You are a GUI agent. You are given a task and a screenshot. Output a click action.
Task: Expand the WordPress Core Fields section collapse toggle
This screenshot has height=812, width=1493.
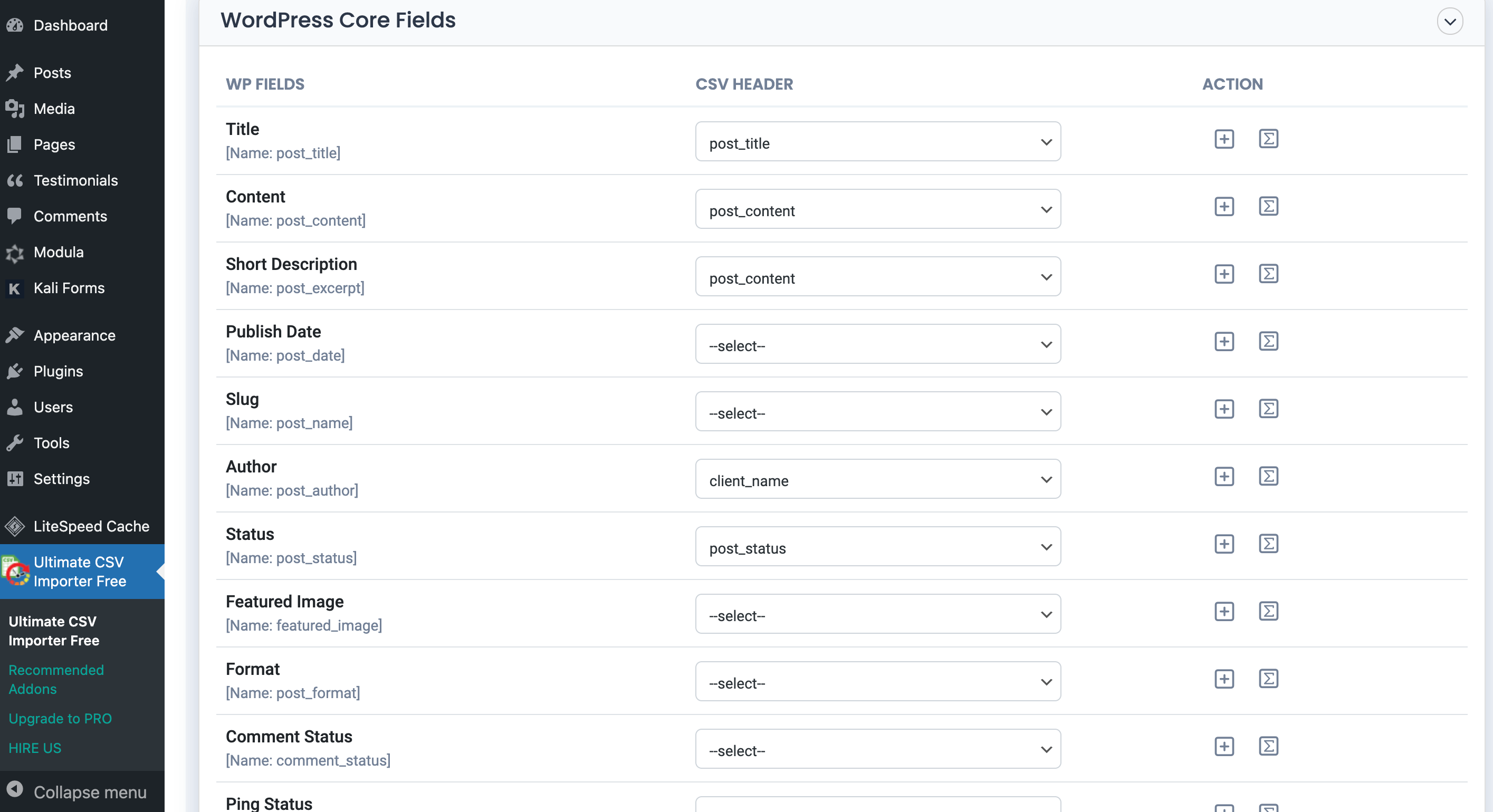coord(1450,21)
